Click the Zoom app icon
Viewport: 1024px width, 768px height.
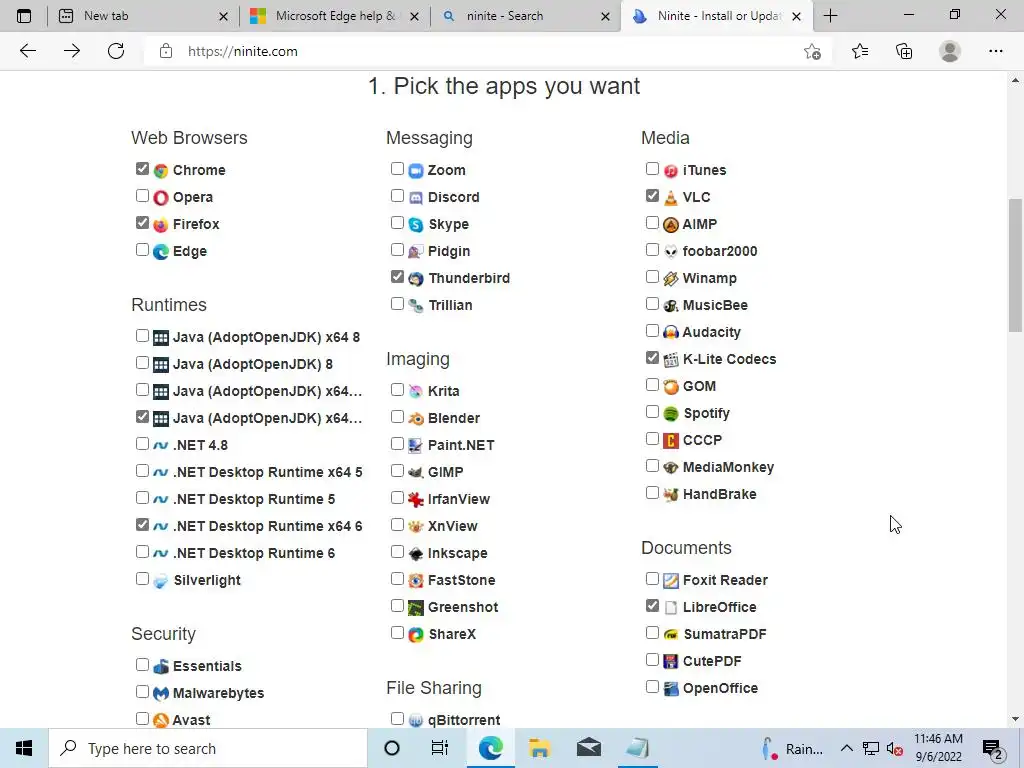coord(416,170)
